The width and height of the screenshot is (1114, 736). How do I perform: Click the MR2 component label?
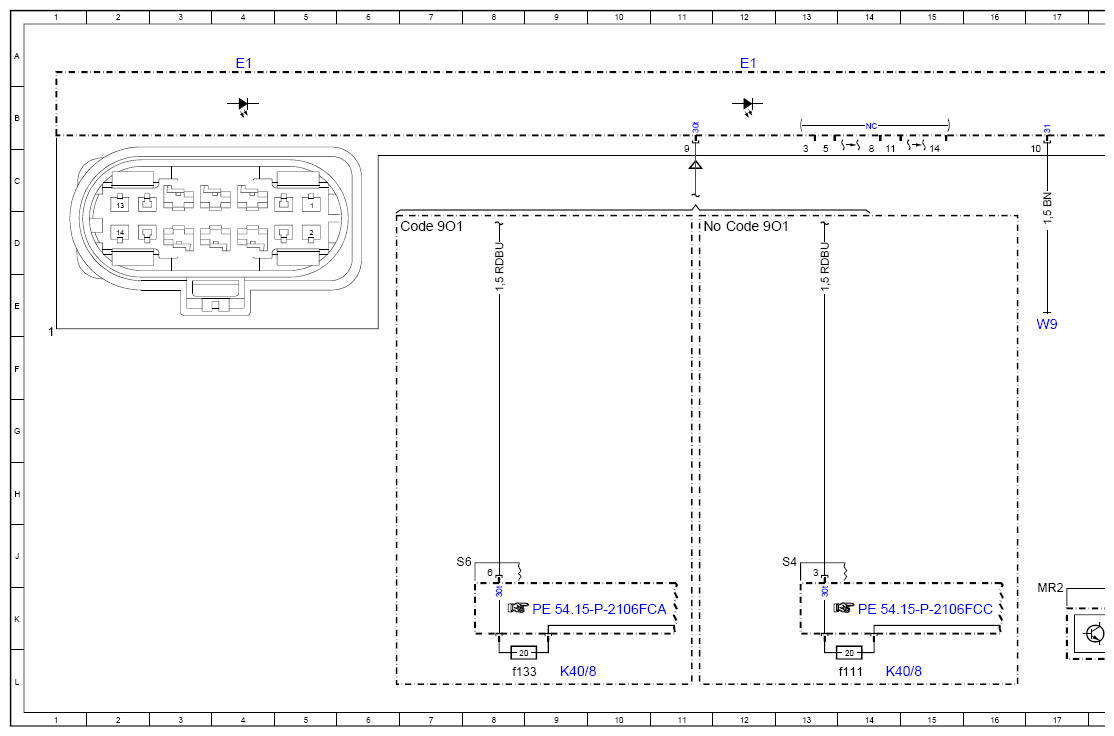[1050, 588]
